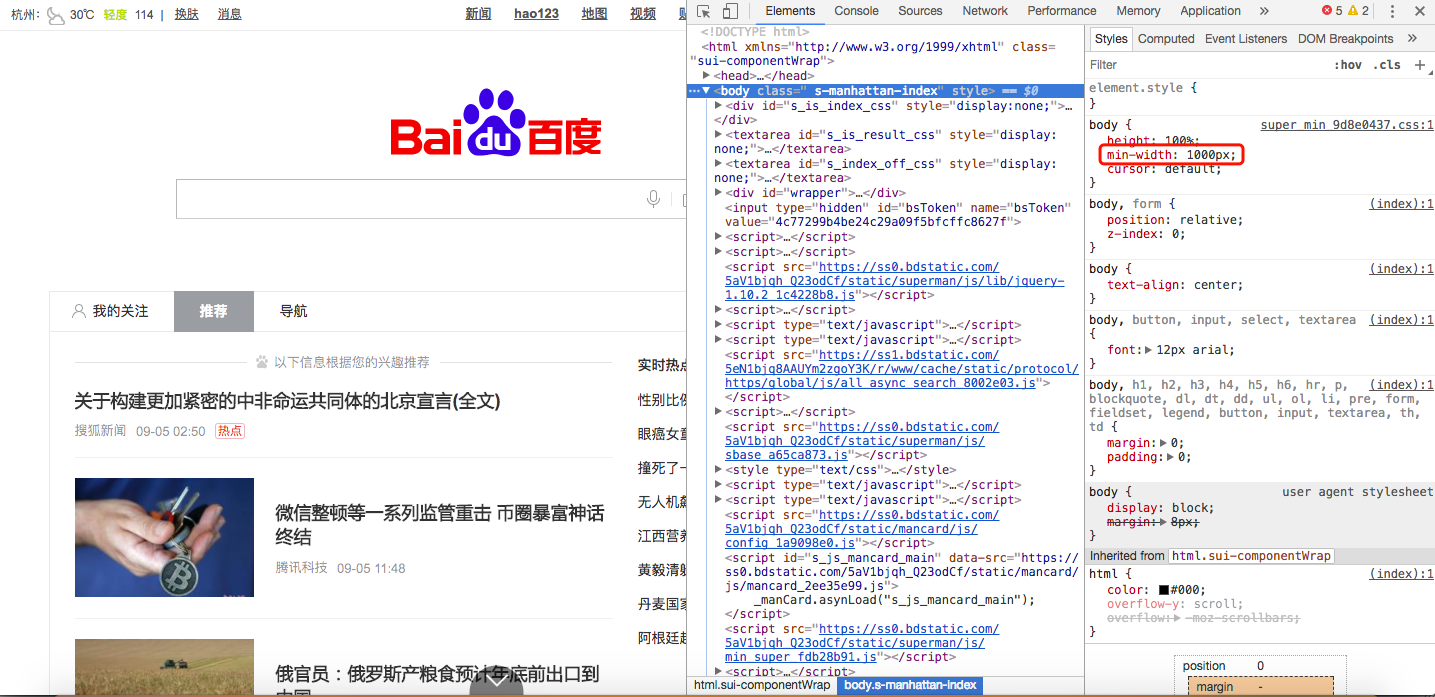Click the plus icon for new style rule
The width and height of the screenshot is (1435, 697).
[1419, 65]
